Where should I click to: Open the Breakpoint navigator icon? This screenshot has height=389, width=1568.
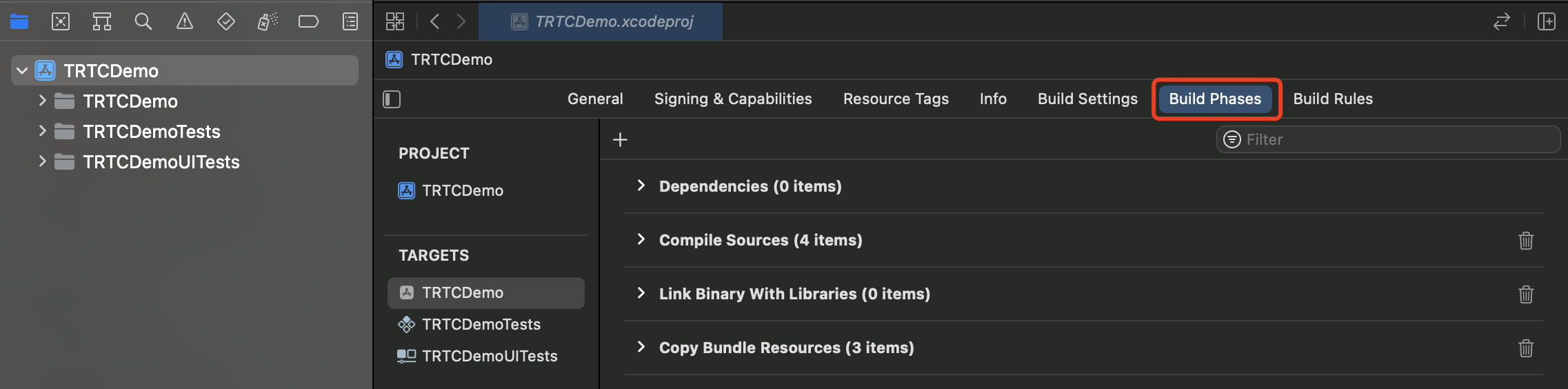(308, 22)
